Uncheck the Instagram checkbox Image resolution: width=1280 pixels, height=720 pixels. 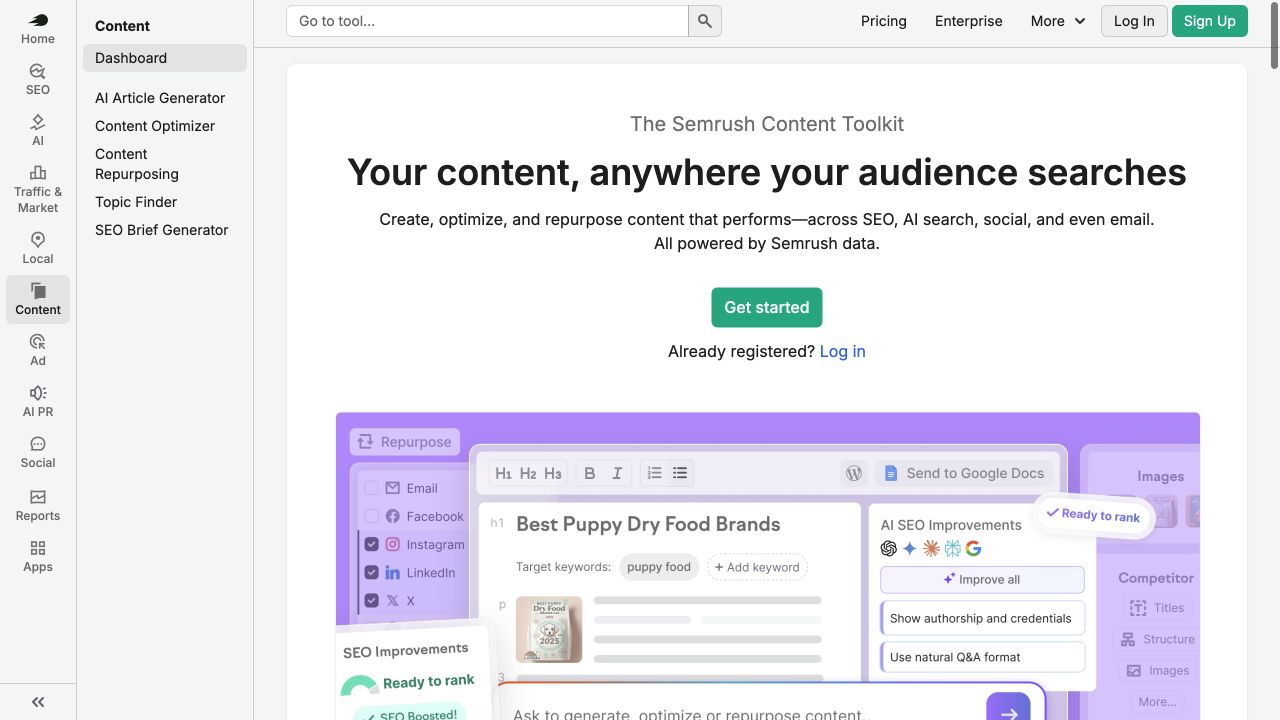pos(371,544)
